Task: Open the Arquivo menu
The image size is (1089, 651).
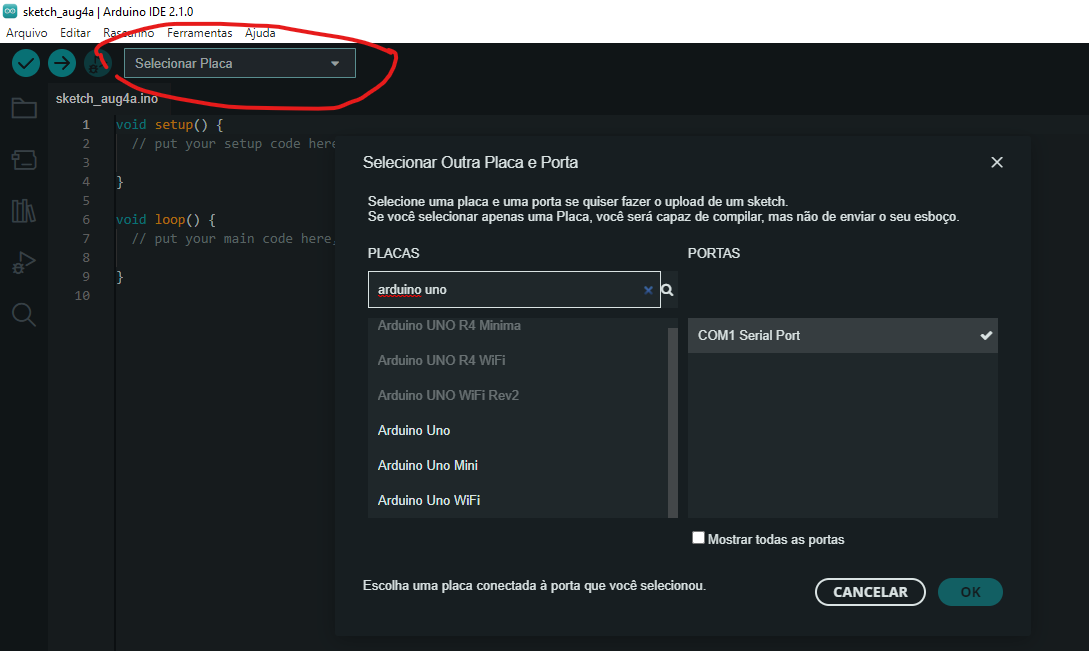Action: [x=26, y=33]
